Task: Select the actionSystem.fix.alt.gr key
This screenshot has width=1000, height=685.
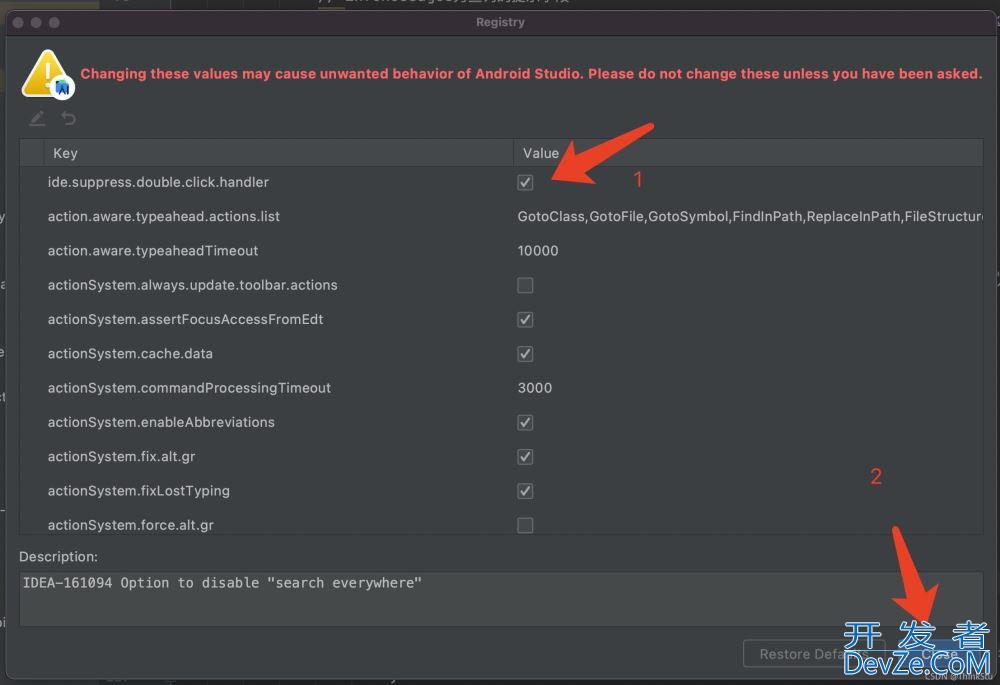Action: (x=121, y=457)
